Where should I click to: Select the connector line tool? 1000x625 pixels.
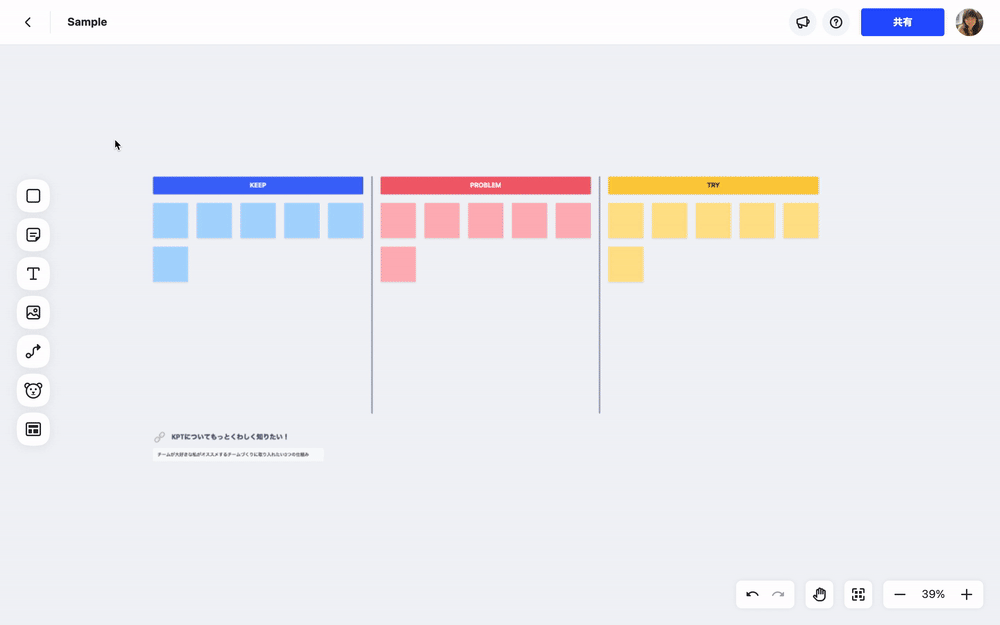33,351
